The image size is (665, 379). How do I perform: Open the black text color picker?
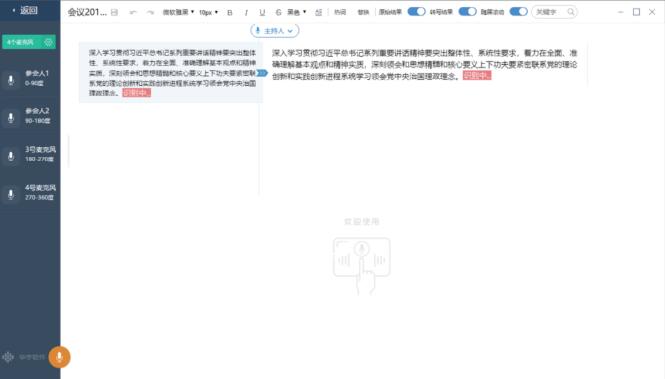[x=296, y=12]
